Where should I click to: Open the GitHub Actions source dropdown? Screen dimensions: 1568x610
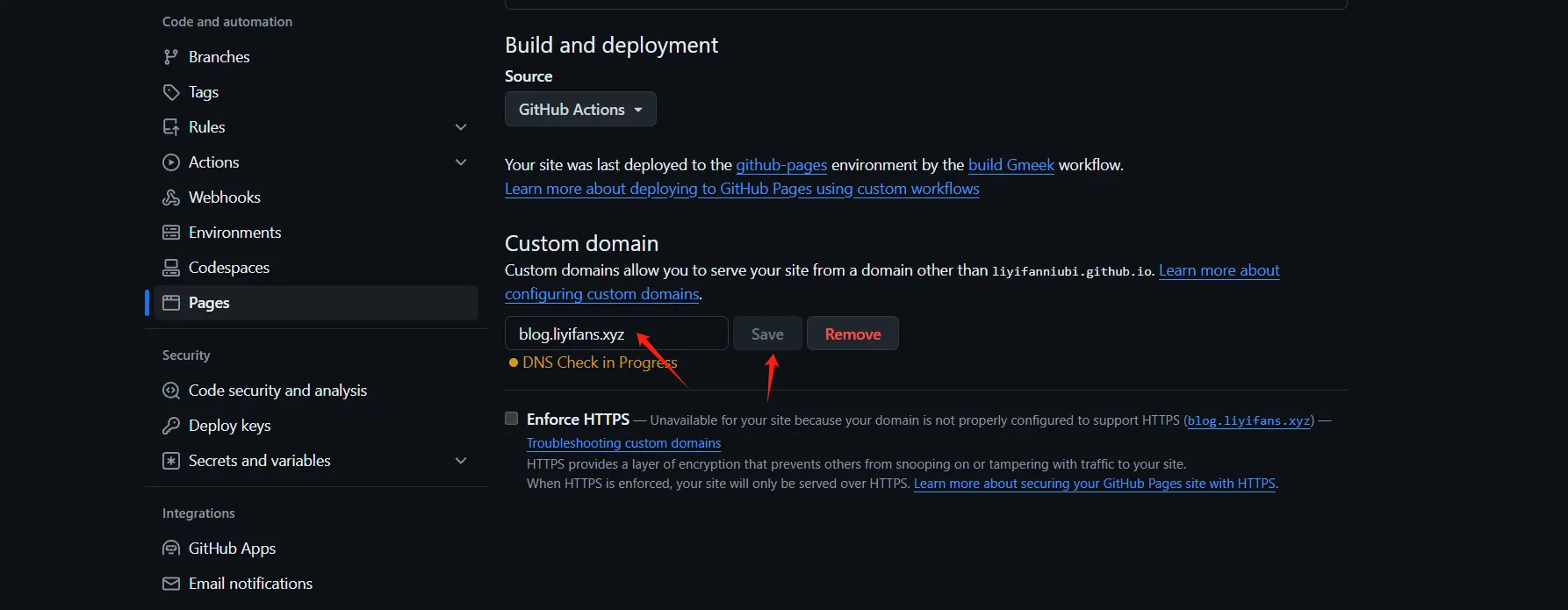(580, 110)
